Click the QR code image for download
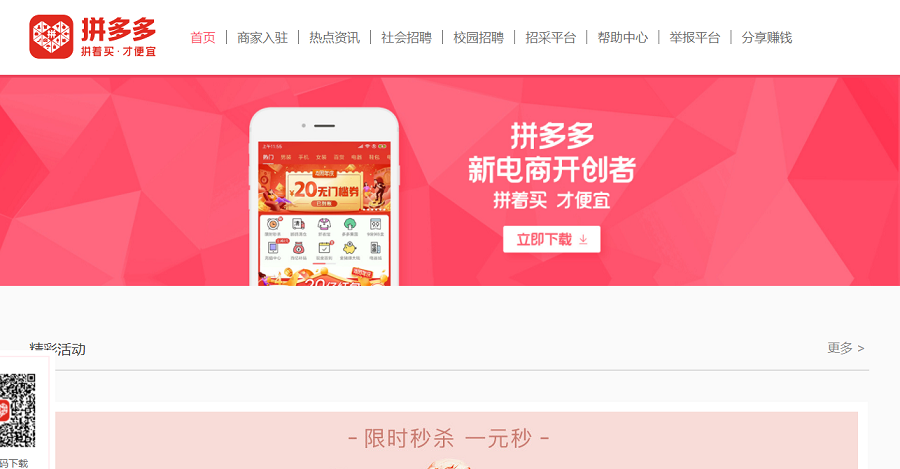This screenshot has width=900, height=469. coord(17,410)
